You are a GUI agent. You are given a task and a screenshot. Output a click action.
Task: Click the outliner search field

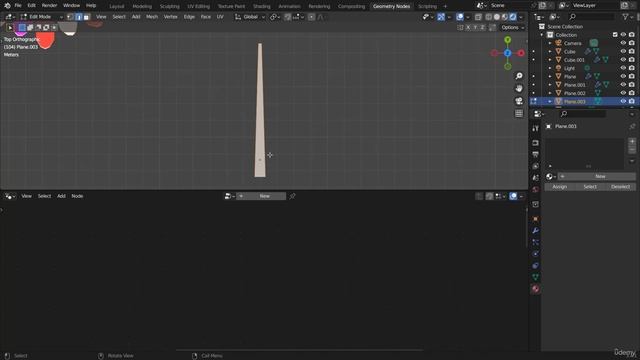point(591,17)
